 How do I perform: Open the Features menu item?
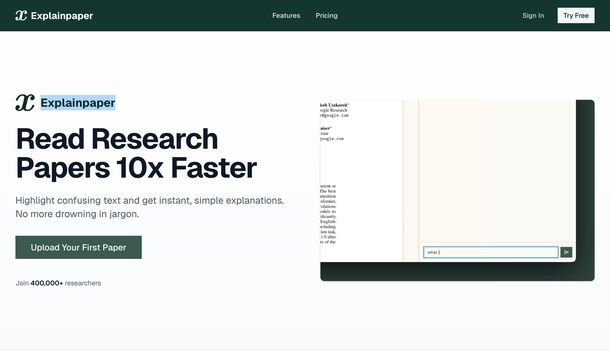click(x=286, y=16)
